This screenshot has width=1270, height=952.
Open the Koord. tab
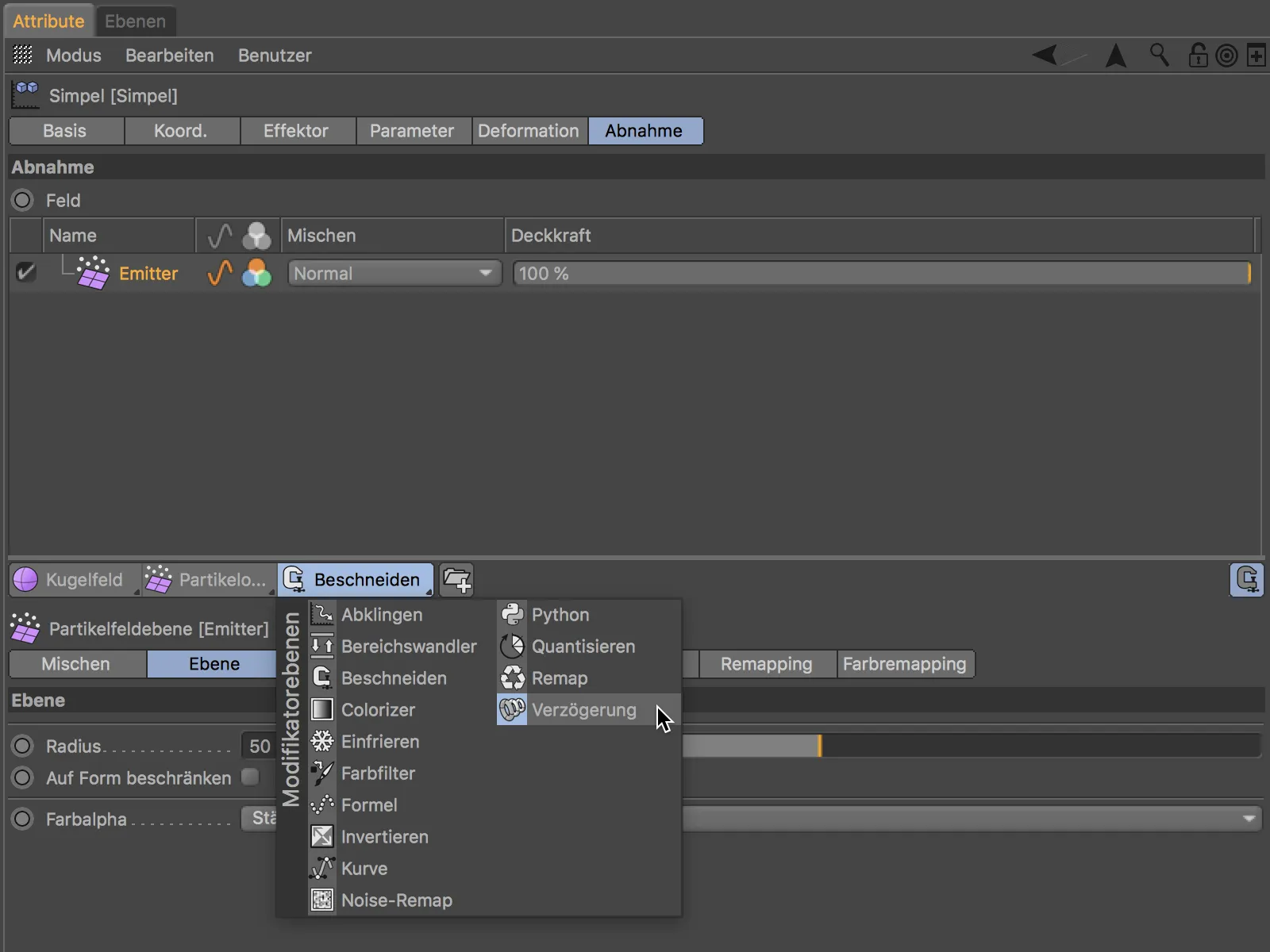pos(182,131)
